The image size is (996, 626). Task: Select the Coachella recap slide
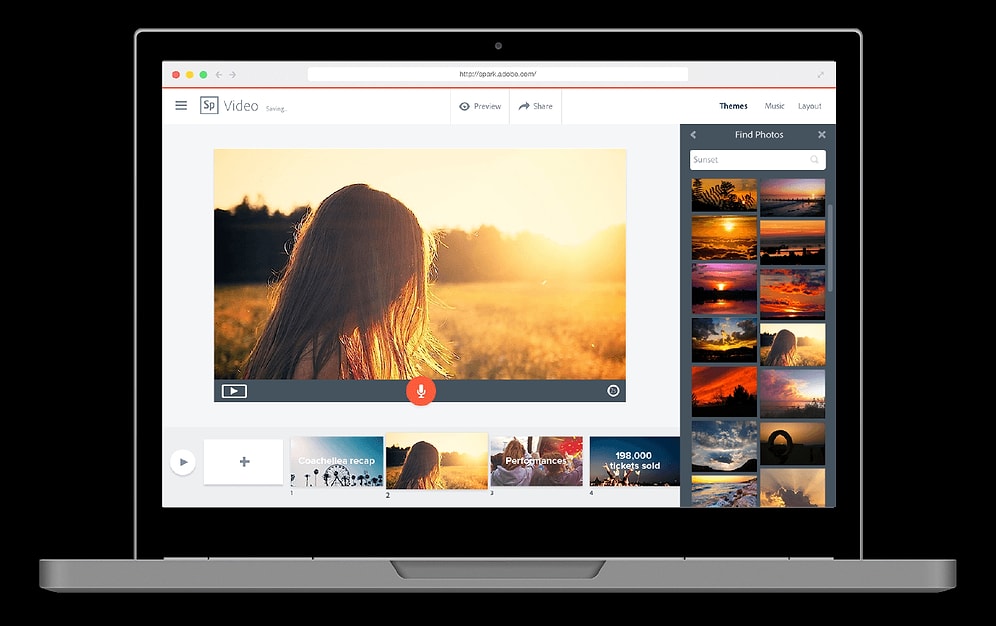336,462
